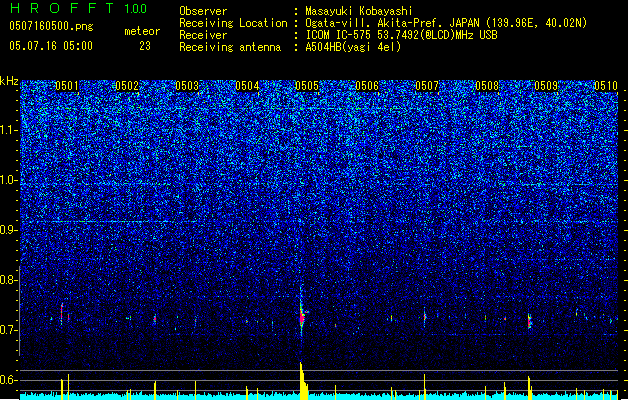The image size is (629, 400).
Task: Click the 0.9 kHz axis tick label
Action: (9, 230)
